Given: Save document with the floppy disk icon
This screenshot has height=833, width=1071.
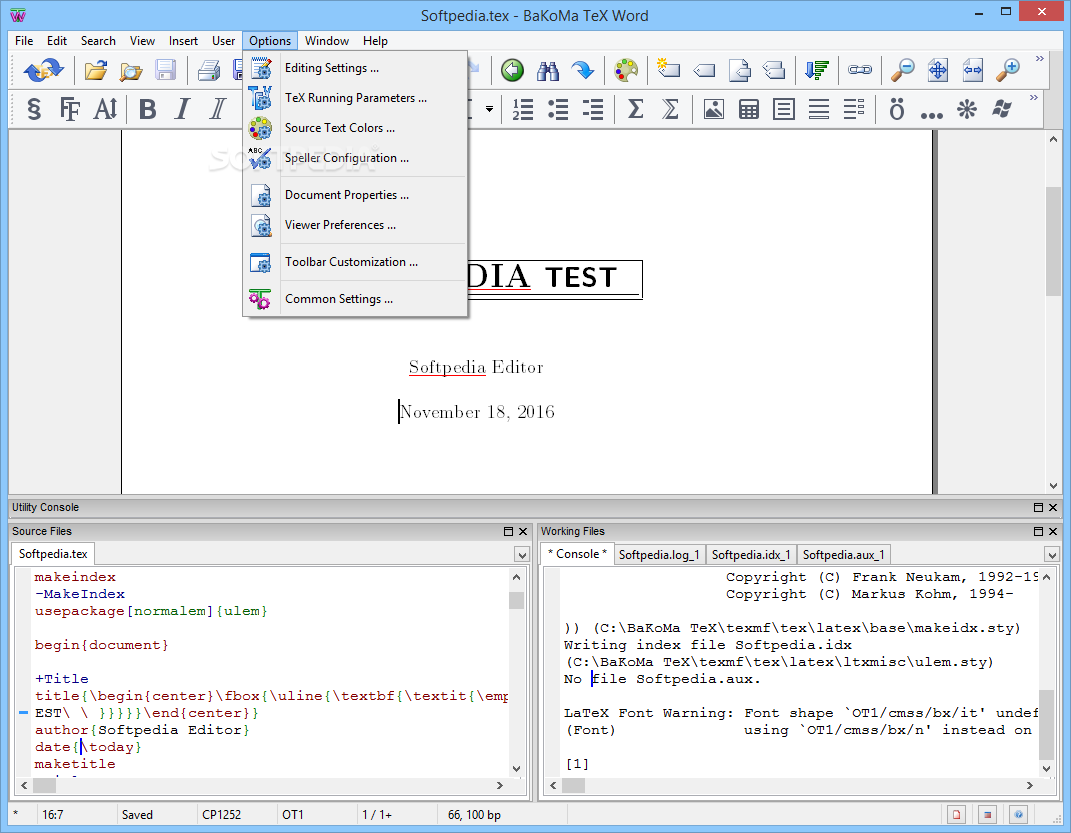Looking at the screenshot, I should (x=165, y=70).
